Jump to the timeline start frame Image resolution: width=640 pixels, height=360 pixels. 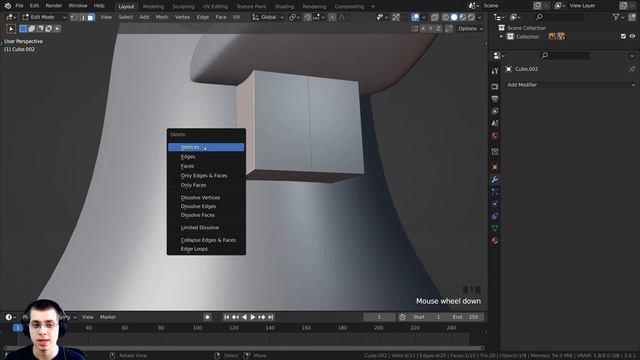click(x=227, y=317)
